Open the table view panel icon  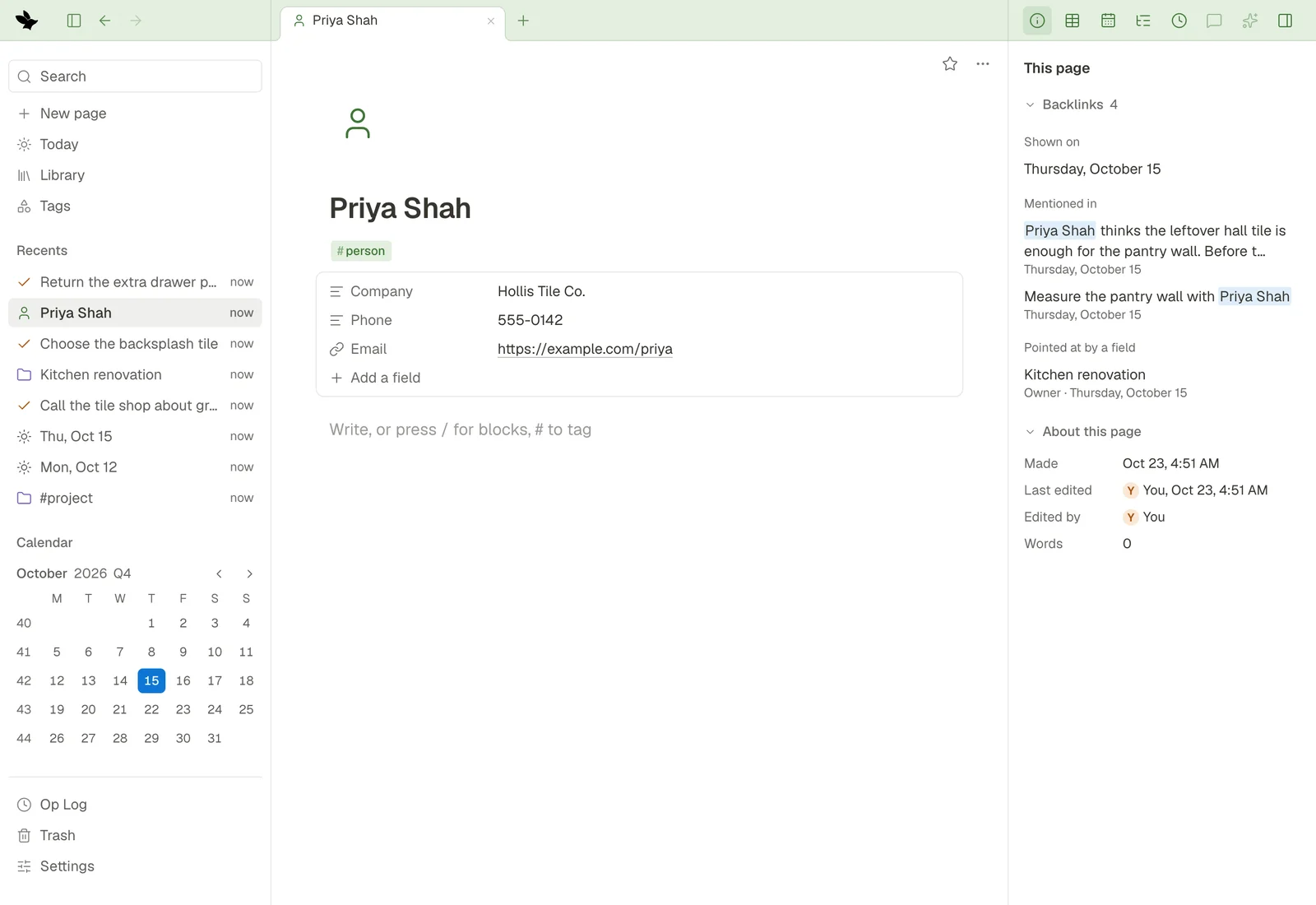pos(1073,21)
